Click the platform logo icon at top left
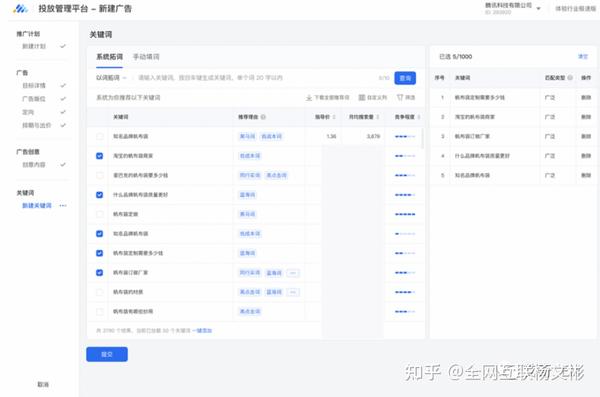The width and height of the screenshot is (600, 397). tap(20, 8)
